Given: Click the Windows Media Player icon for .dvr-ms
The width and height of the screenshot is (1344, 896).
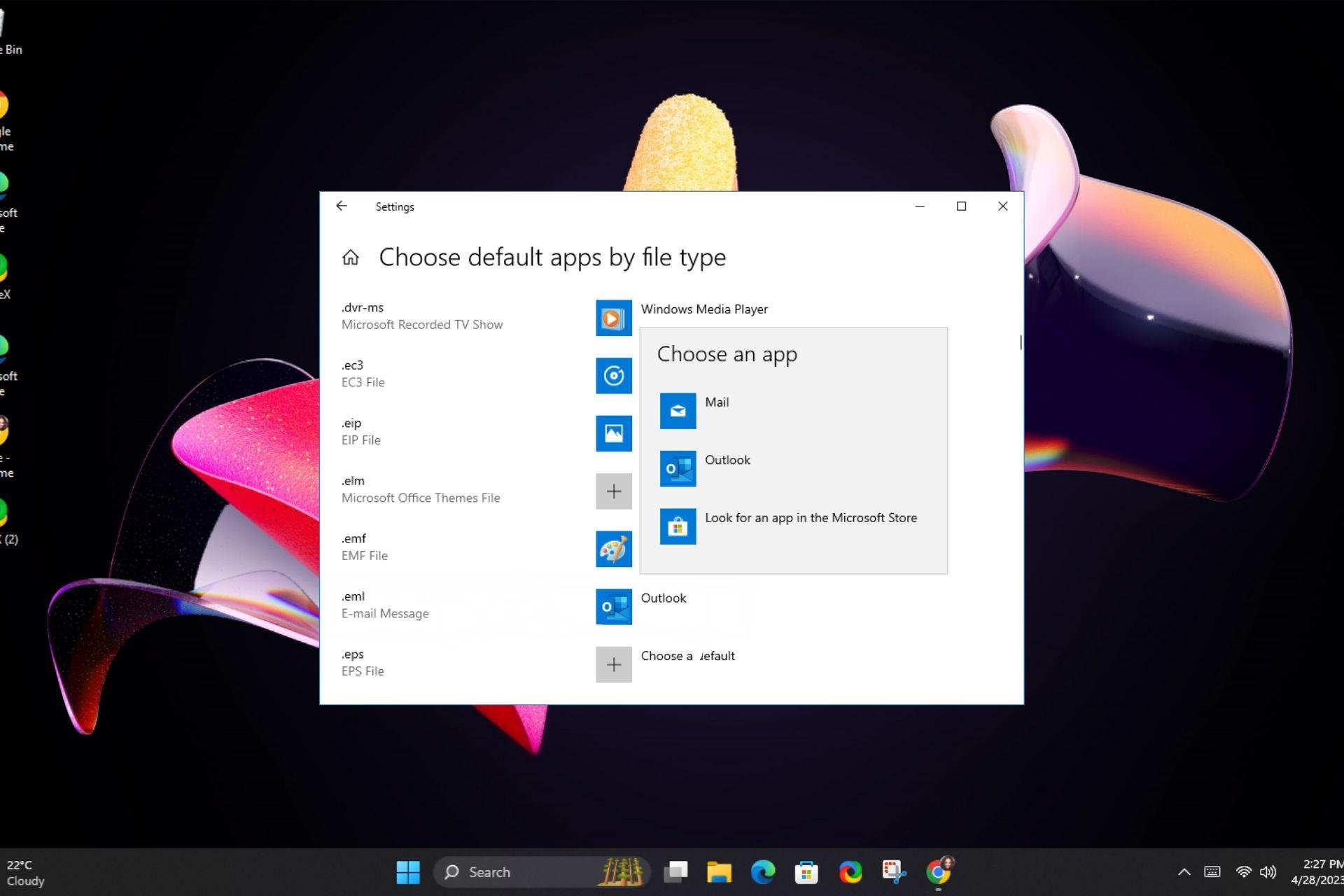Looking at the screenshot, I should pyautogui.click(x=613, y=318).
